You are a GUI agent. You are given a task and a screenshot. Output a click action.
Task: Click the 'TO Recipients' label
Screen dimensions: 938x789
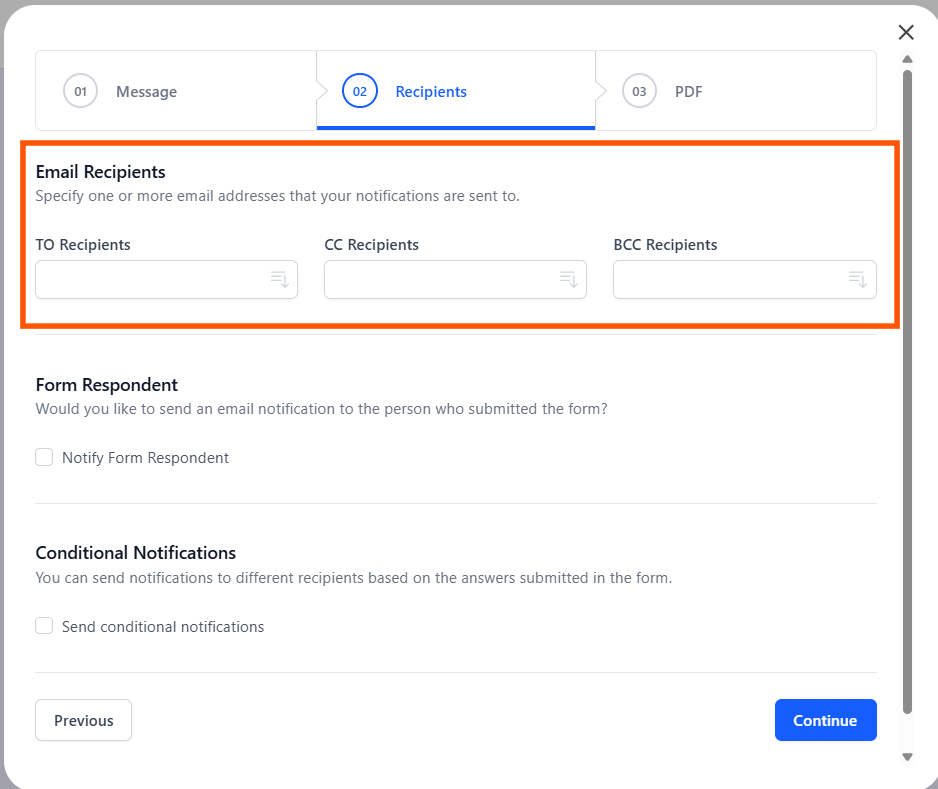[83, 245]
